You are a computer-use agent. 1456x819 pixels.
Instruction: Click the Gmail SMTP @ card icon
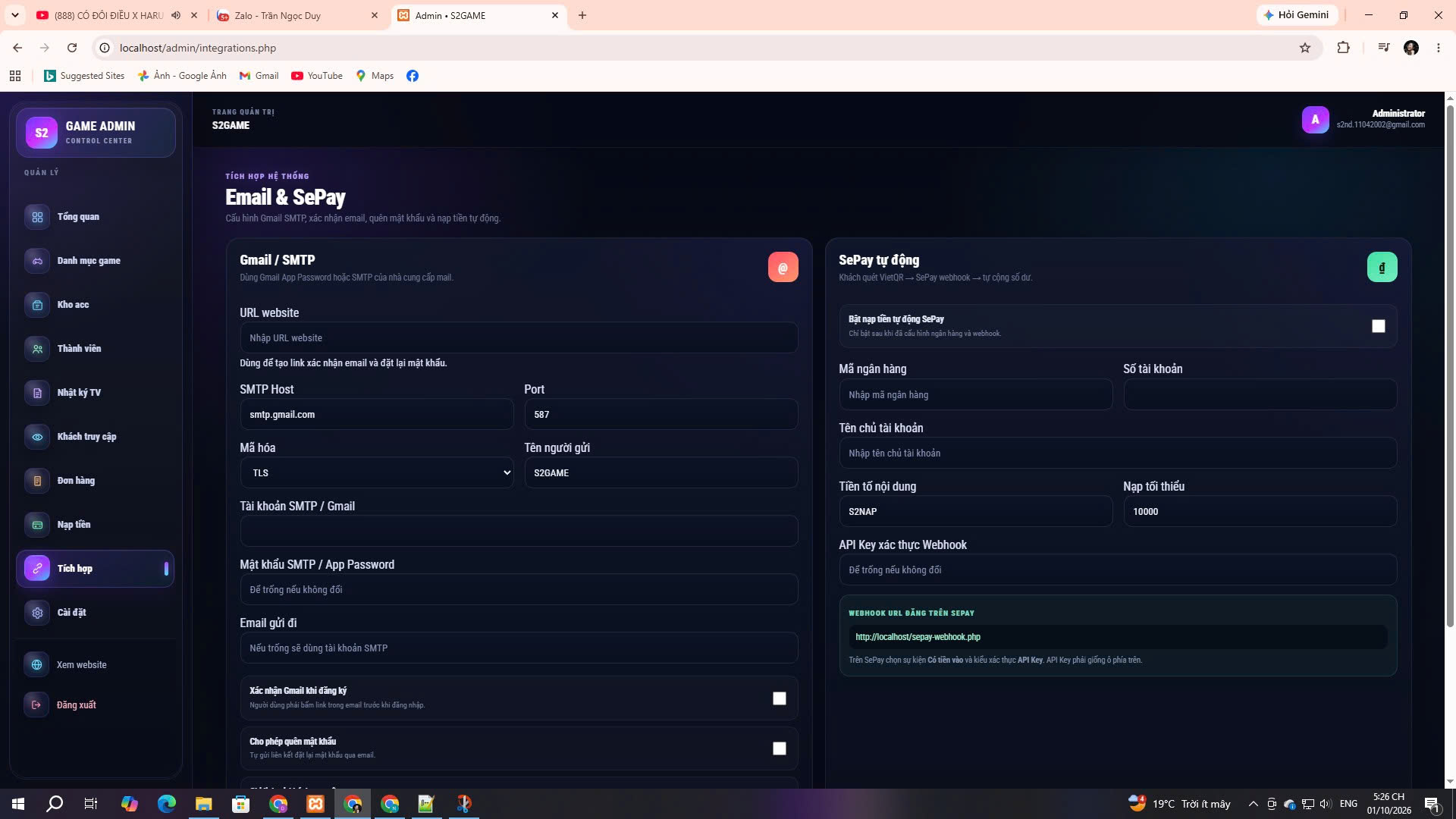(783, 267)
